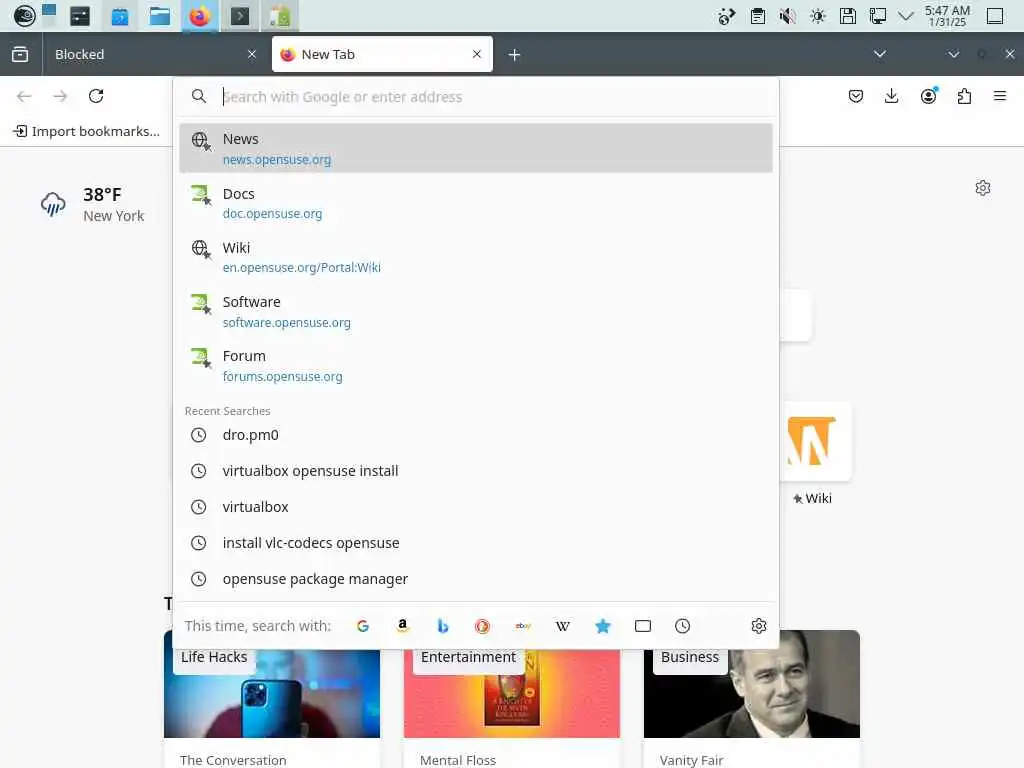Search open tabs using the tabs icon

click(643, 626)
